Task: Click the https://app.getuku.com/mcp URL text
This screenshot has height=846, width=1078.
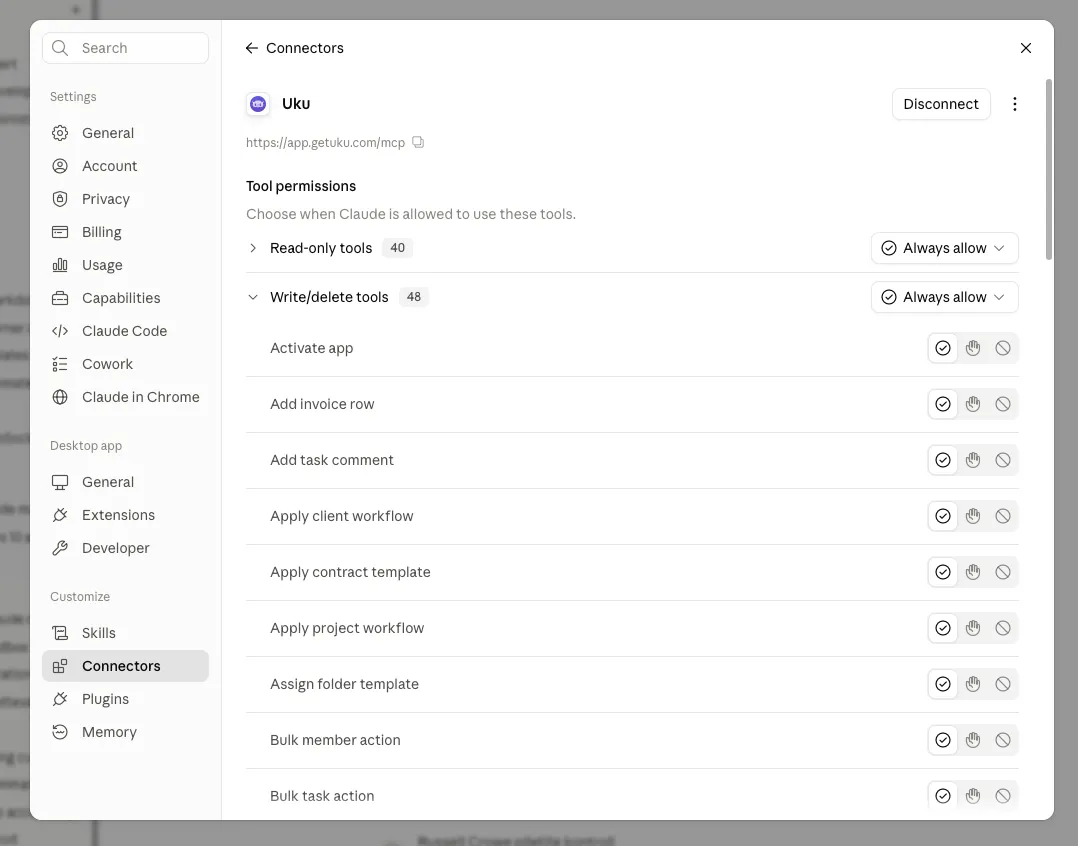Action: coord(325,142)
